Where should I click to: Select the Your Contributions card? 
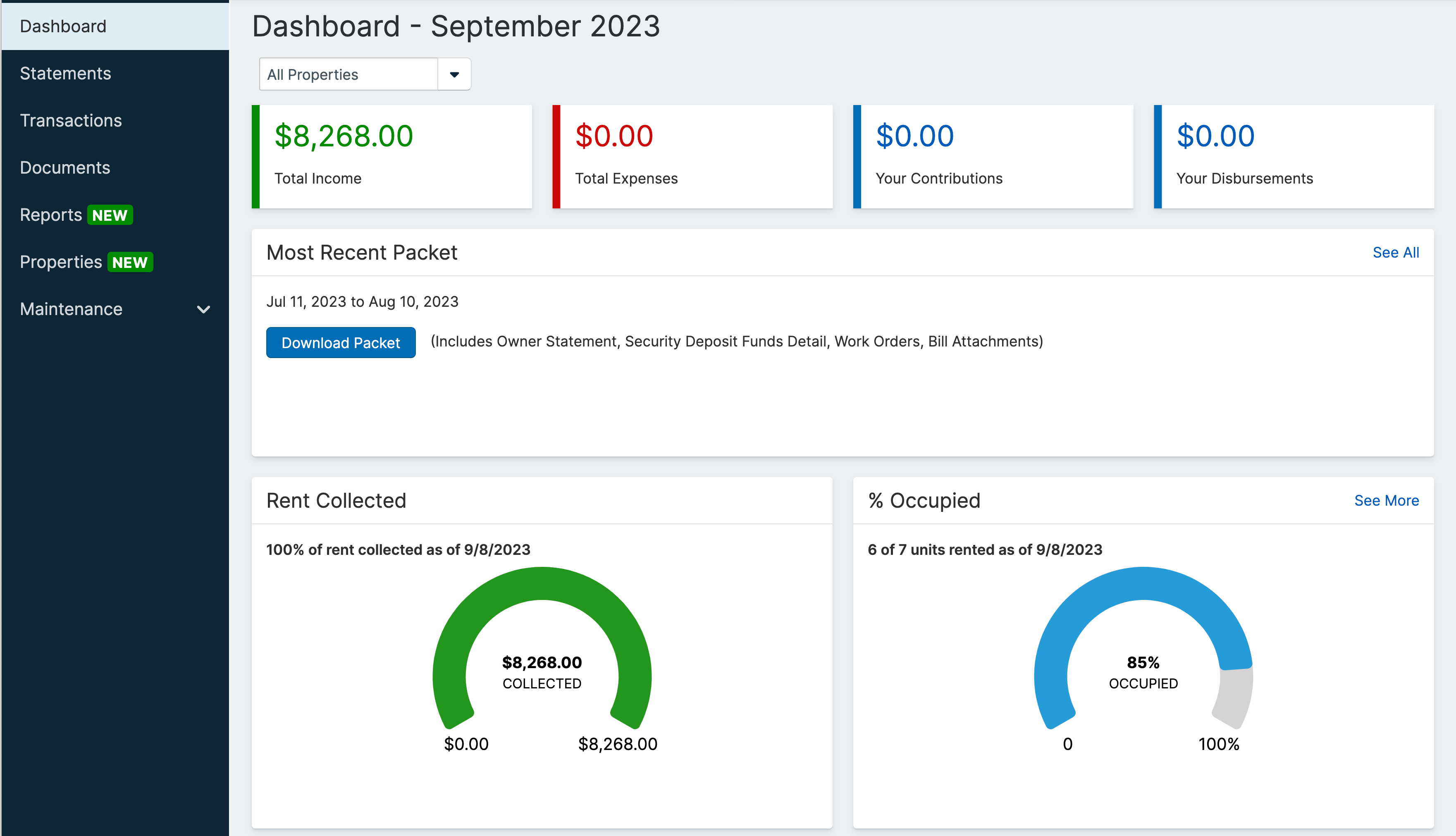994,156
